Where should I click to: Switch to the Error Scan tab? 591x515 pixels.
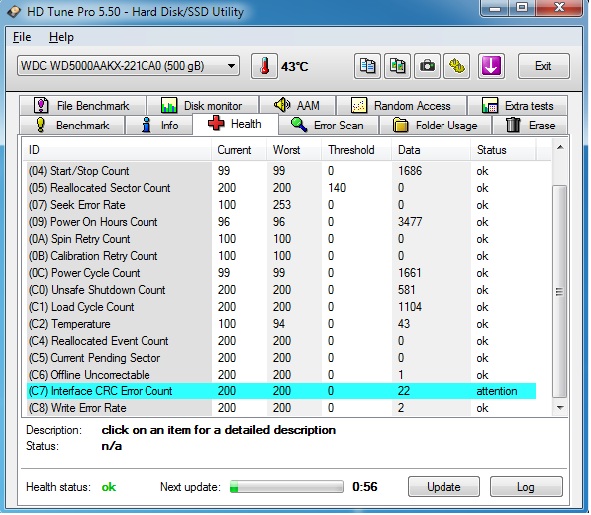pos(328,125)
